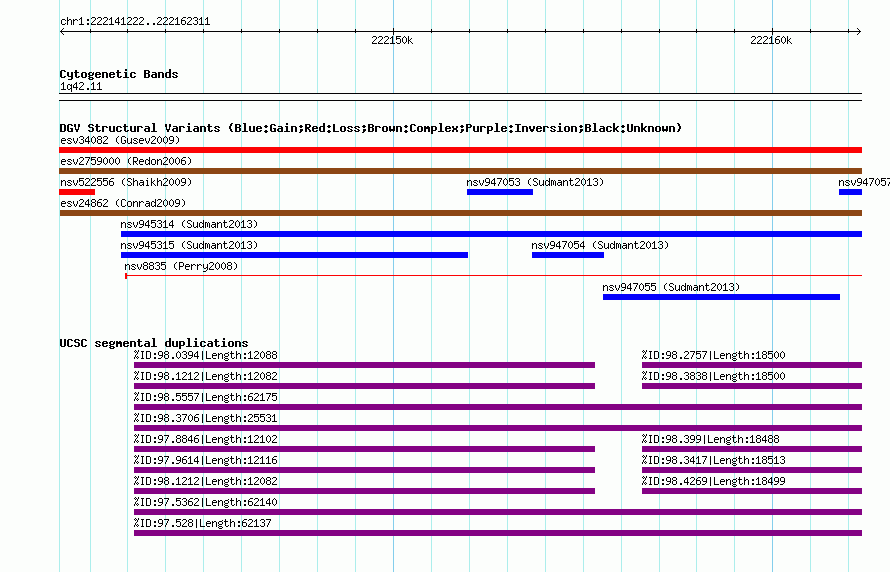Select purple bar under %ID:98.399|Length:18488

[752, 449]
